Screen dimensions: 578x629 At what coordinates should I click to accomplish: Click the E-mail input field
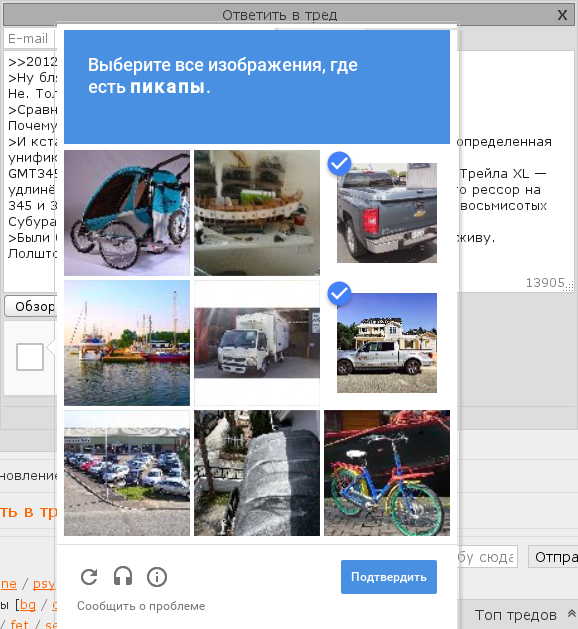[x=30, y=39]
